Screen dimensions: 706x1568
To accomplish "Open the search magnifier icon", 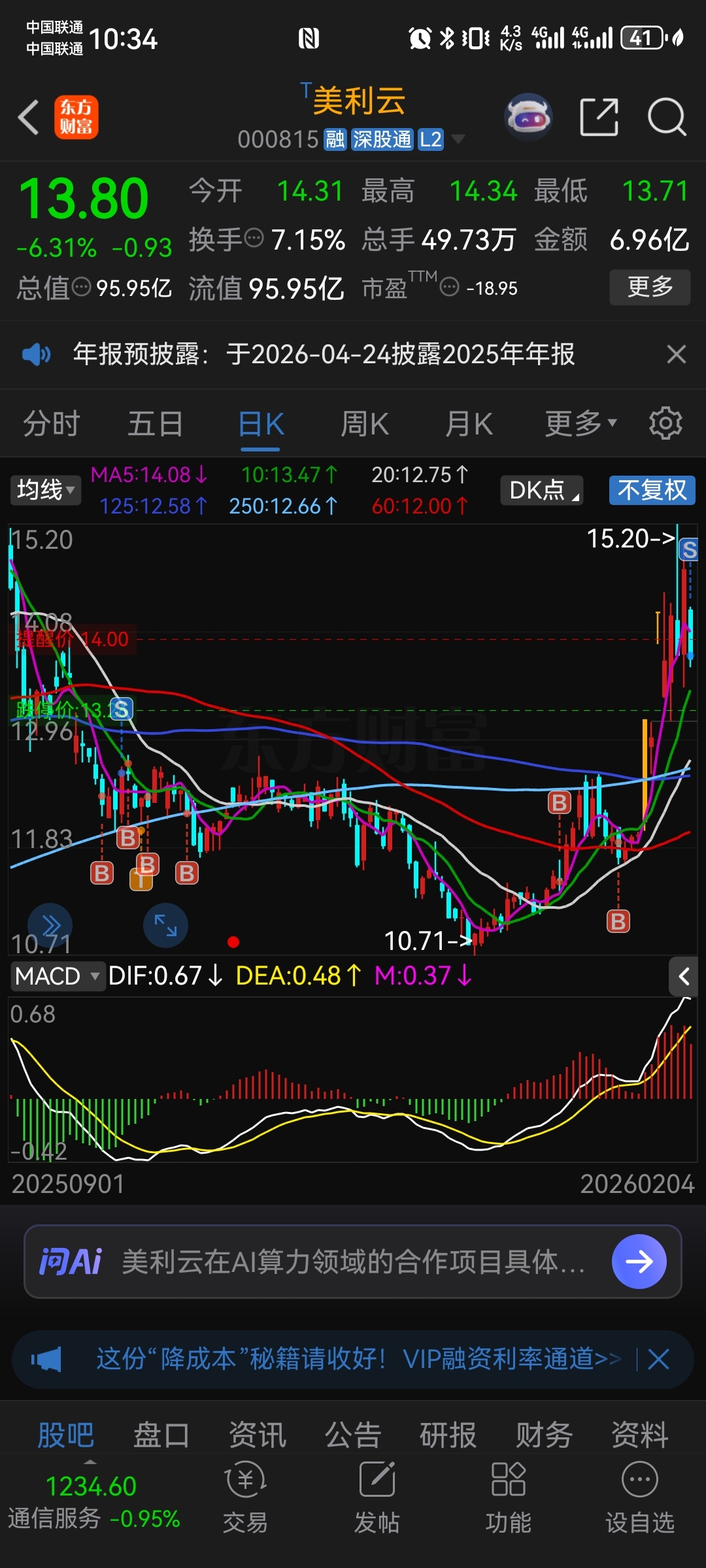I will point(667,118).
